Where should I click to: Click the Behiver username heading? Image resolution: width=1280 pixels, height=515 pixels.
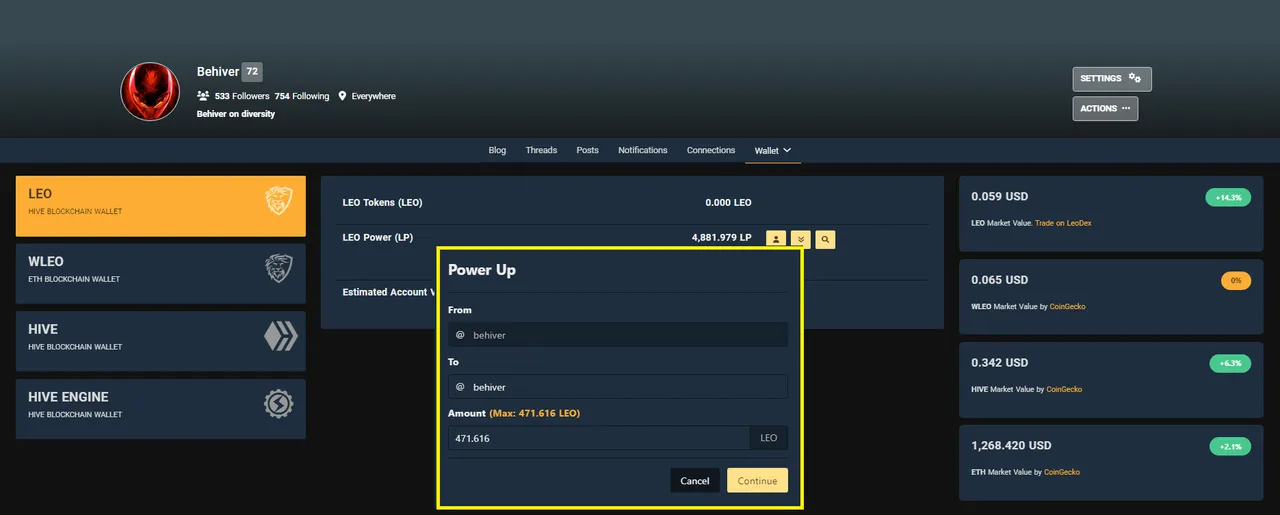pyautogui.click(x=218, y=72)
